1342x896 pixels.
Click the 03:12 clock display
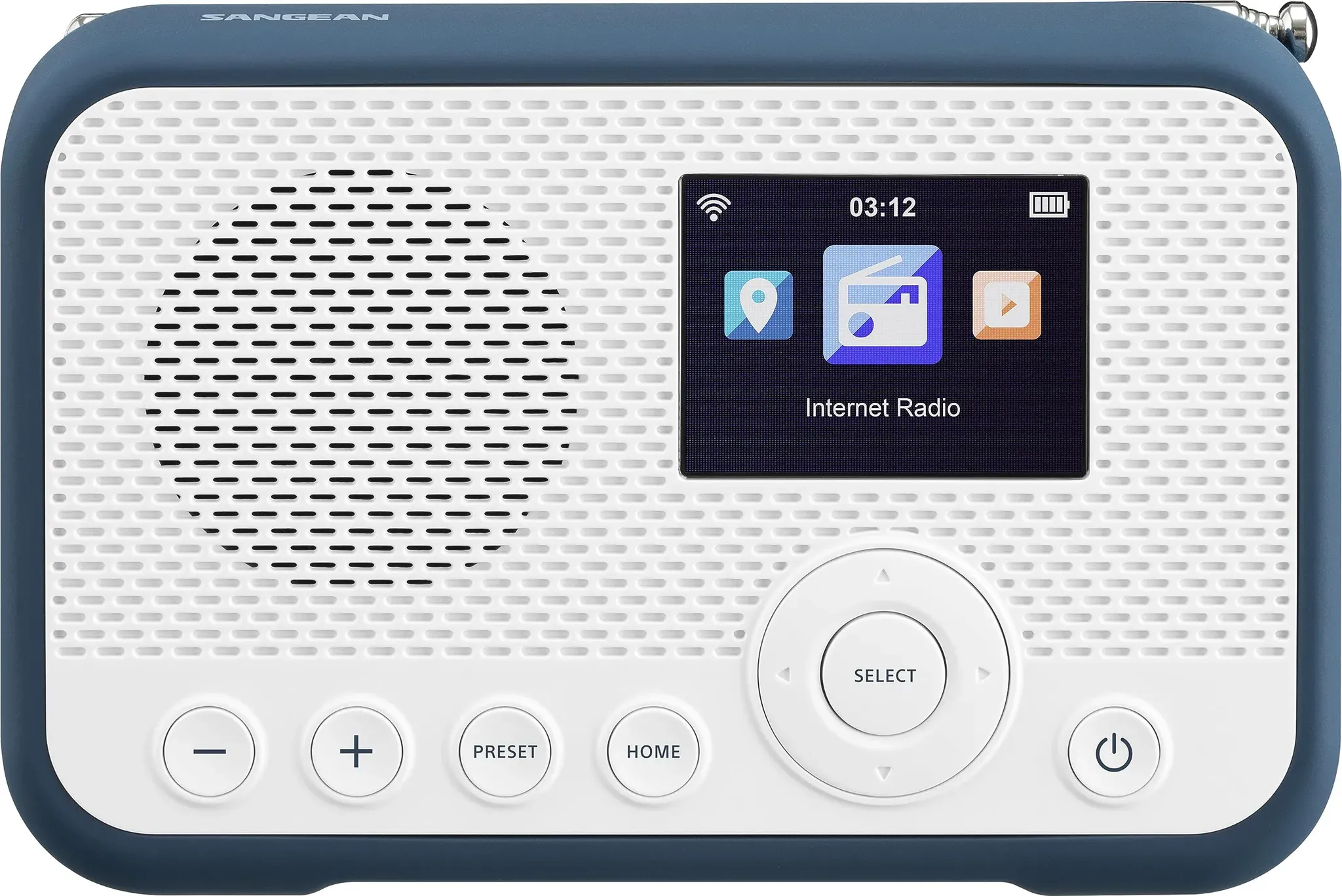[x=882, y=208]
